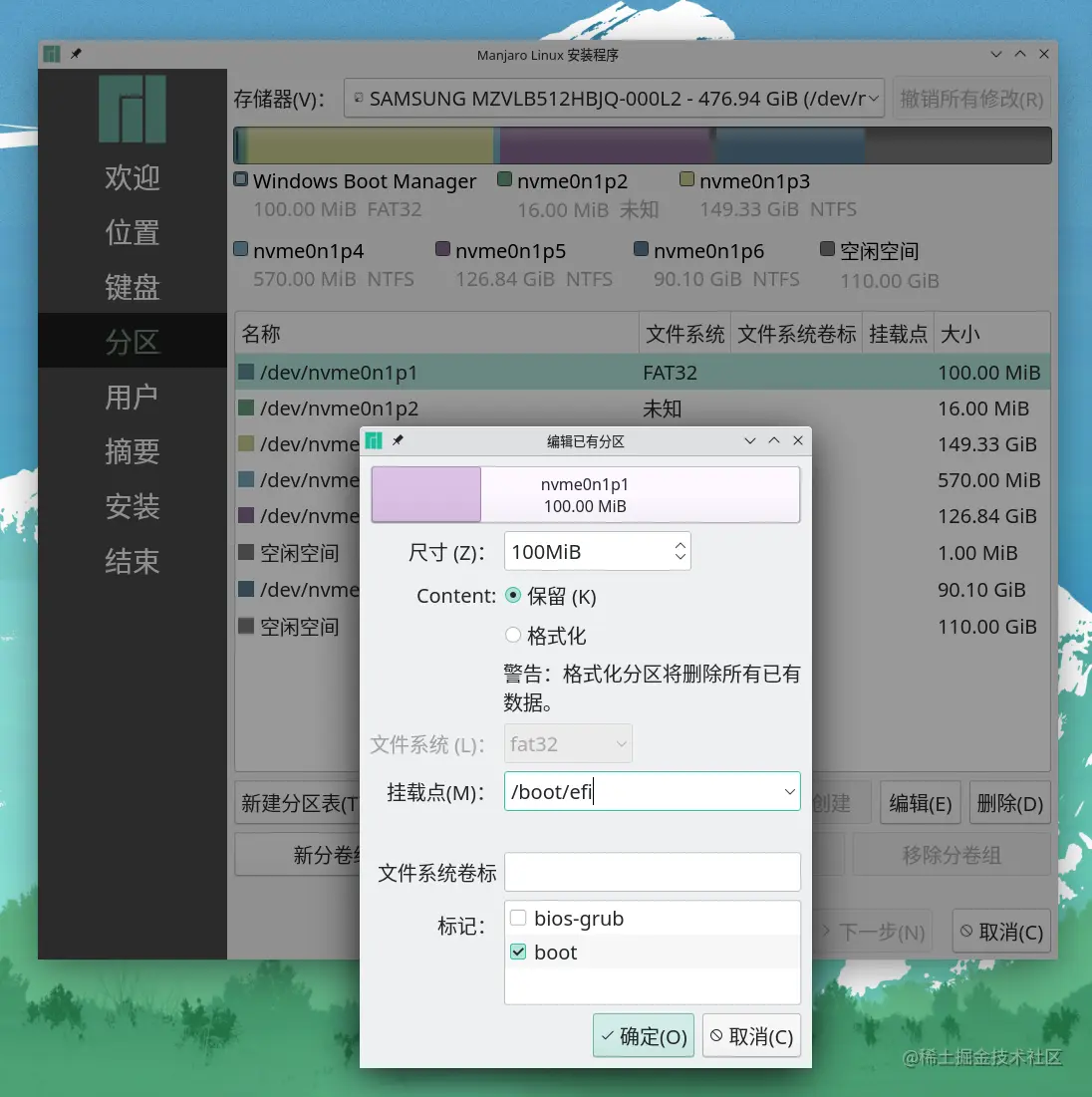Click the nvme0n1p5 legend color square

coord(442,249)
